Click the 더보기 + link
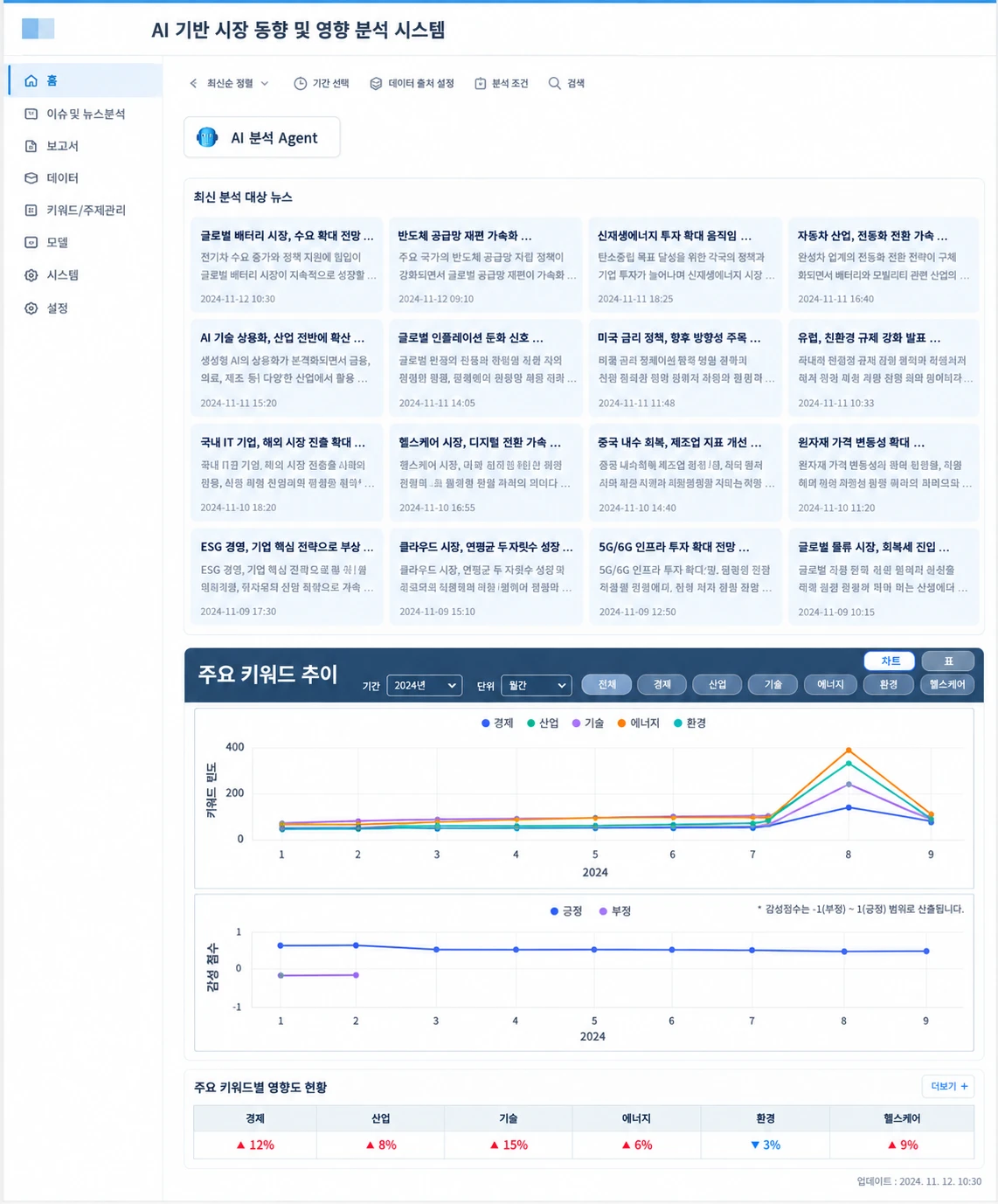998x1204 pixels. pyautogui.click(x=949, y=1086)
